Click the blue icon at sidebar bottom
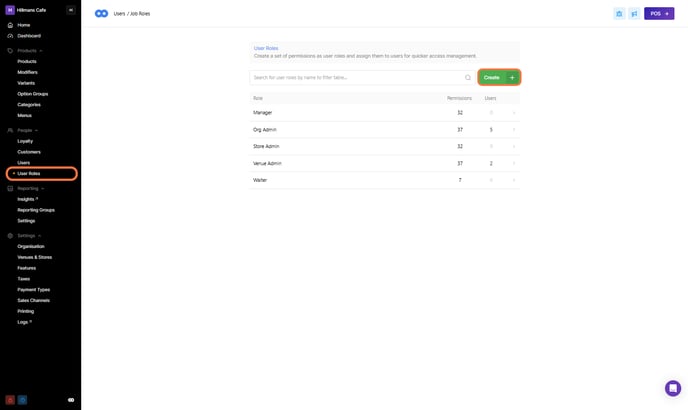This screenshot has height=410, width=688. point(22,400)
